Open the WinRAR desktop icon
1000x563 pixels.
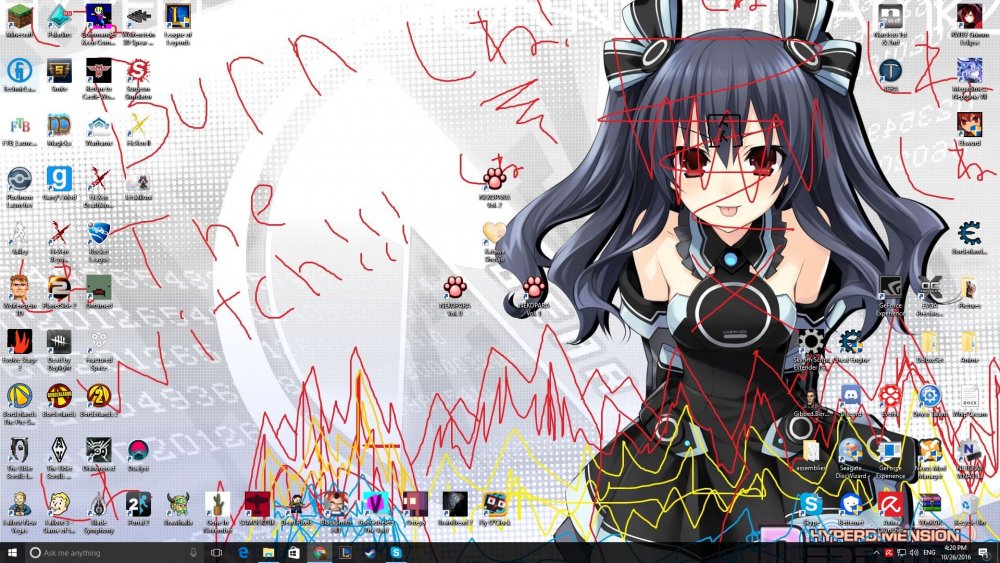click(x=930, y=503)
